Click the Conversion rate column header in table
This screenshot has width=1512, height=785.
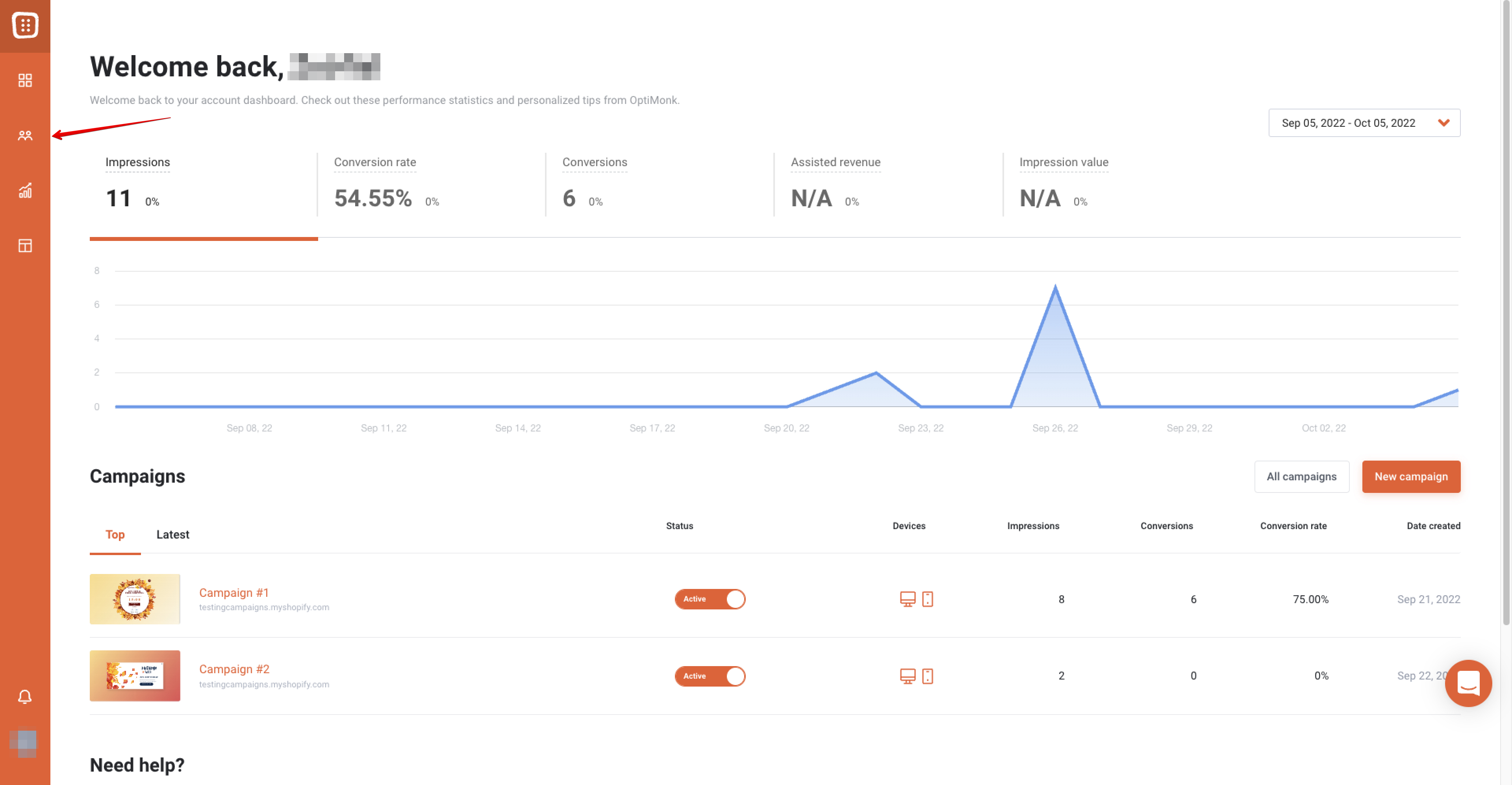[1293, 526]
